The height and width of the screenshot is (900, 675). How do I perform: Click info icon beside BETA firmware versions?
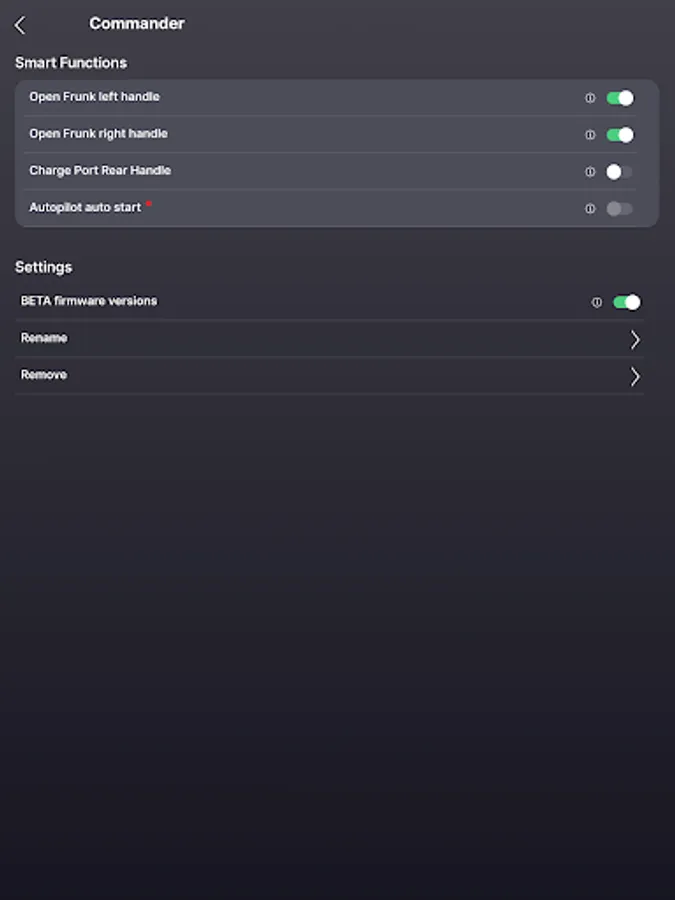[597, 302]
